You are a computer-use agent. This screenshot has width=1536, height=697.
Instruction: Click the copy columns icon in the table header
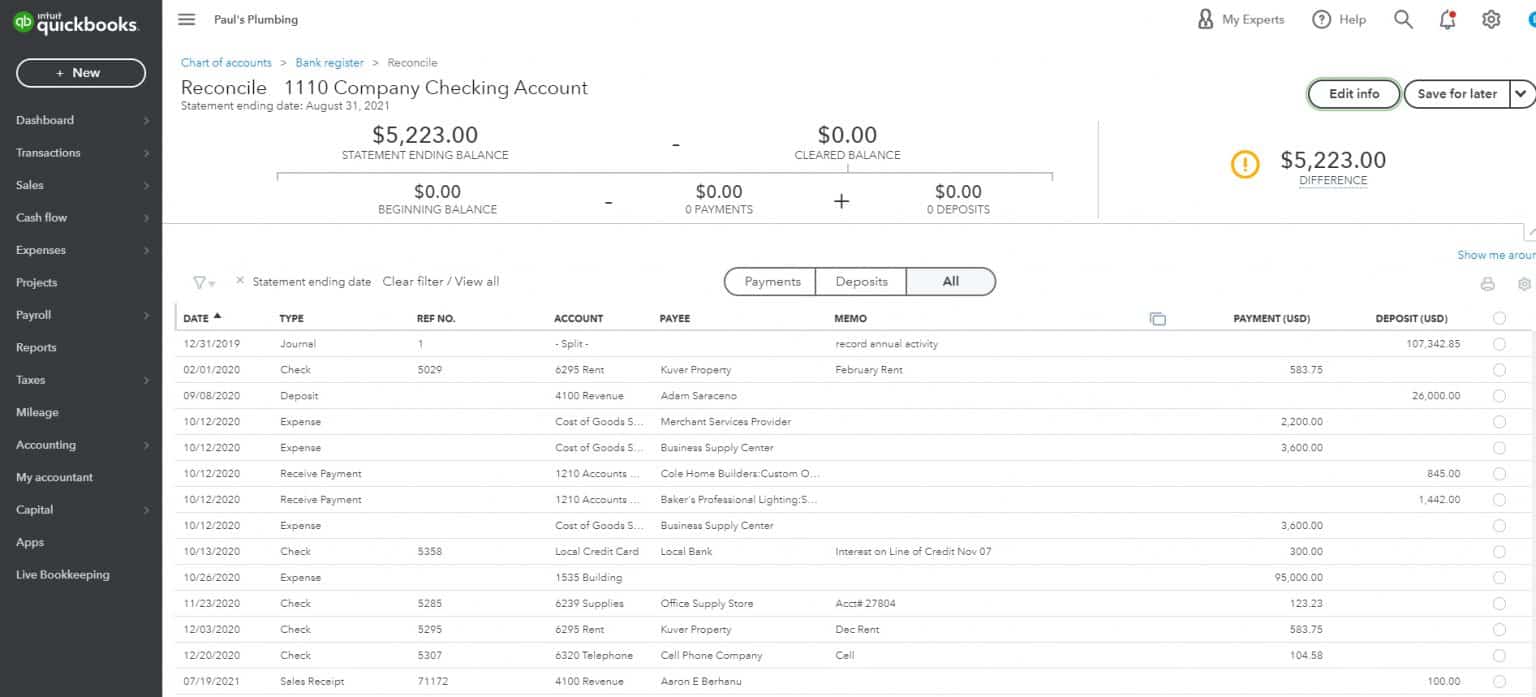click(1157, 317)
